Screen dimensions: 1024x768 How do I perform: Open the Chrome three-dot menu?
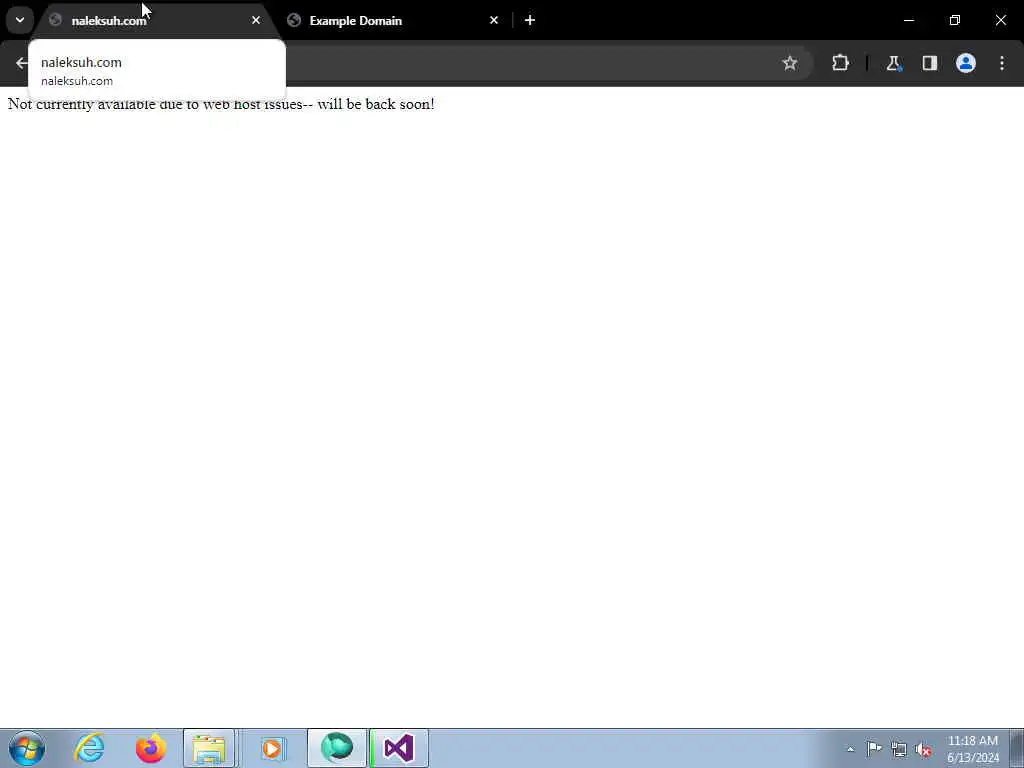pyautogui.click(x=1002, y=63)
